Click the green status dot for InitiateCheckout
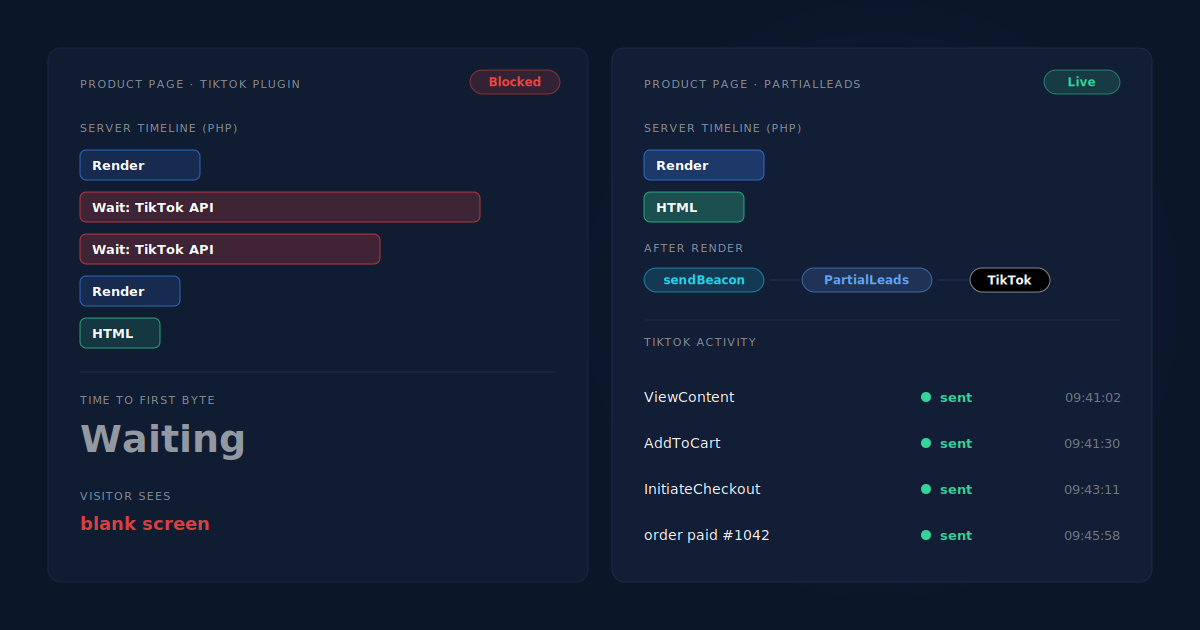Viewport: 1200px width, 630px height. click(x=926, y=489)
